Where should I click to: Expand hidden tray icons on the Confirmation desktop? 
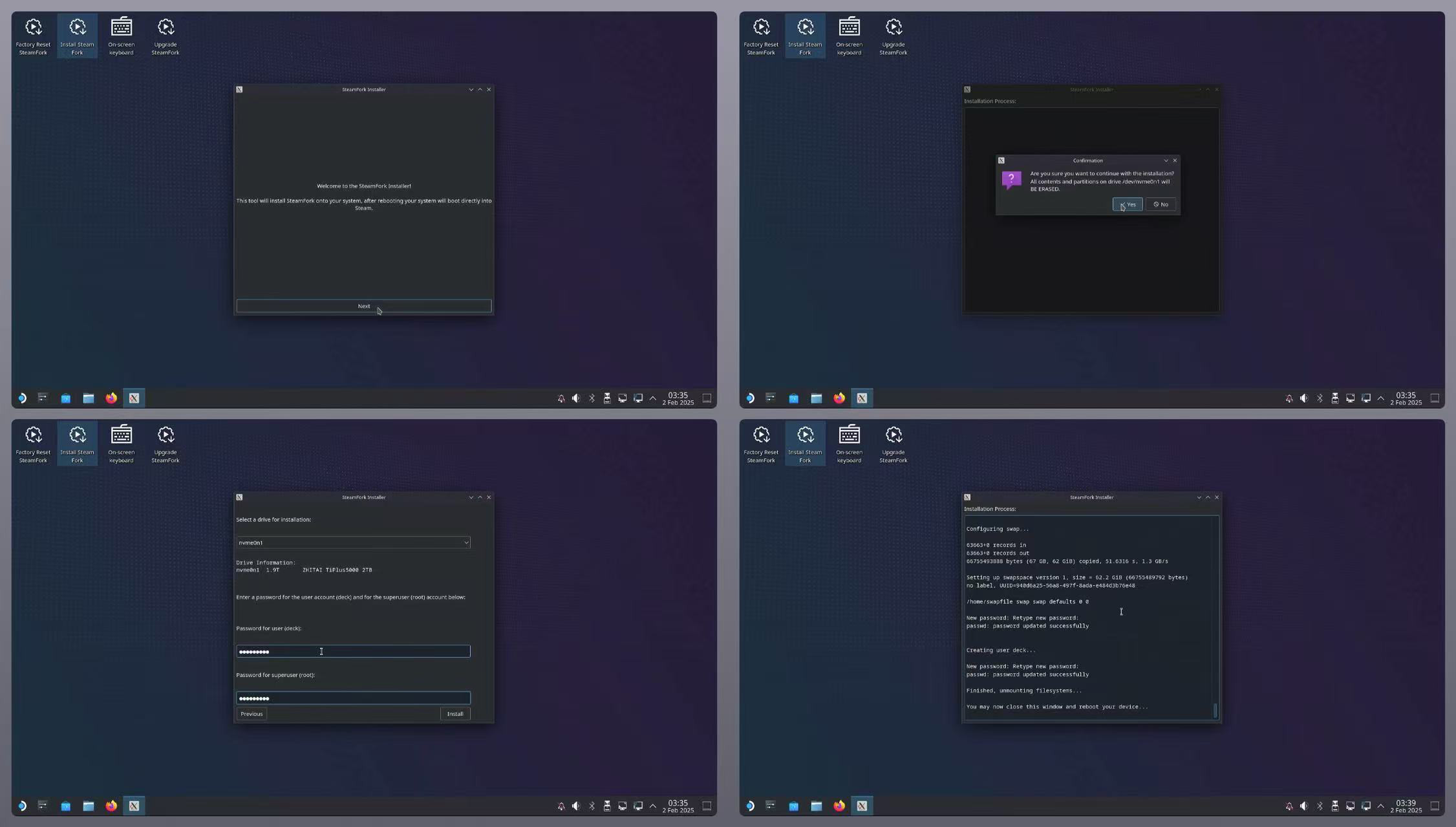tap(1381, 398)
